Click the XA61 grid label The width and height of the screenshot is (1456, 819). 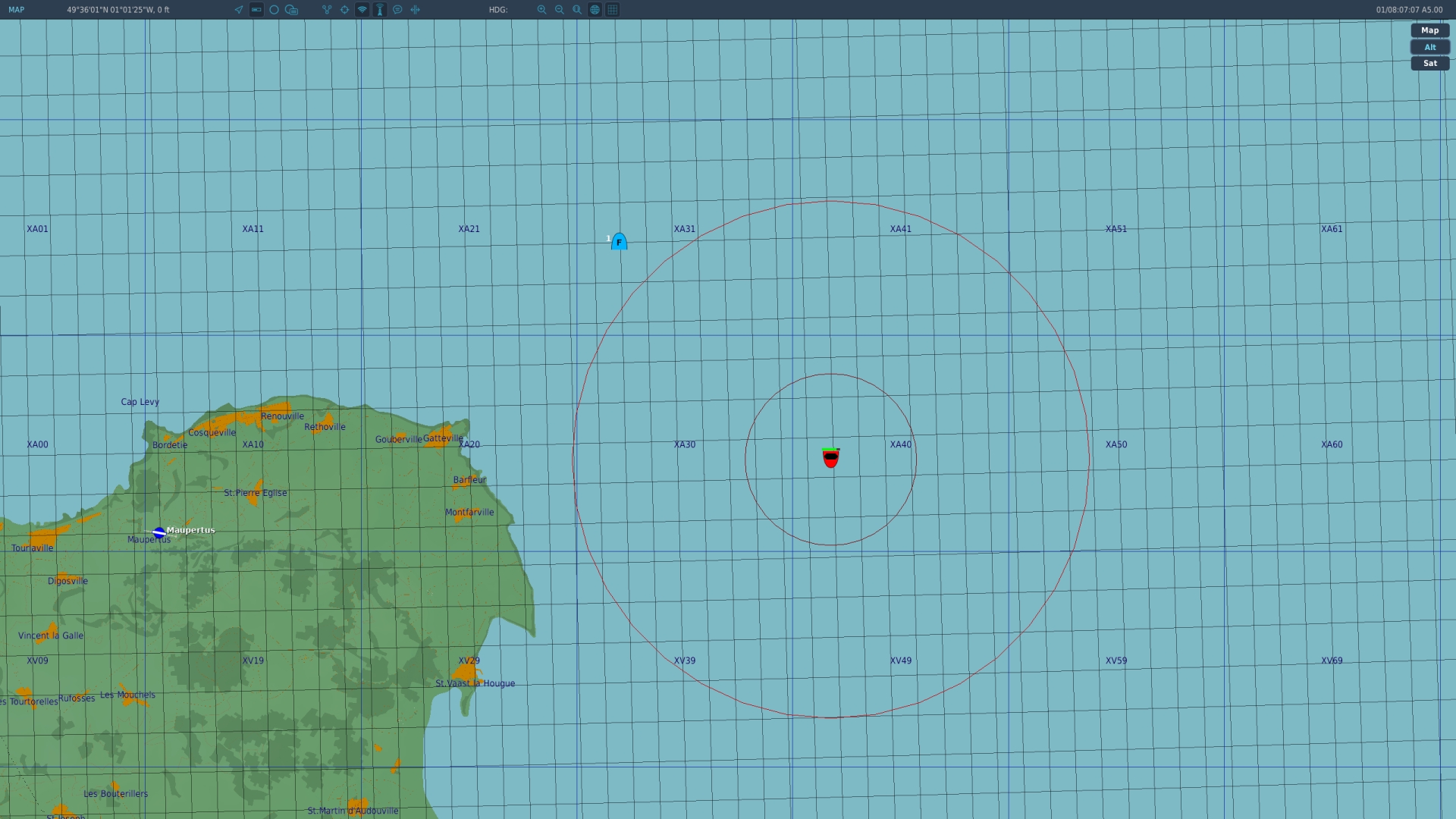coord(1332,229)
